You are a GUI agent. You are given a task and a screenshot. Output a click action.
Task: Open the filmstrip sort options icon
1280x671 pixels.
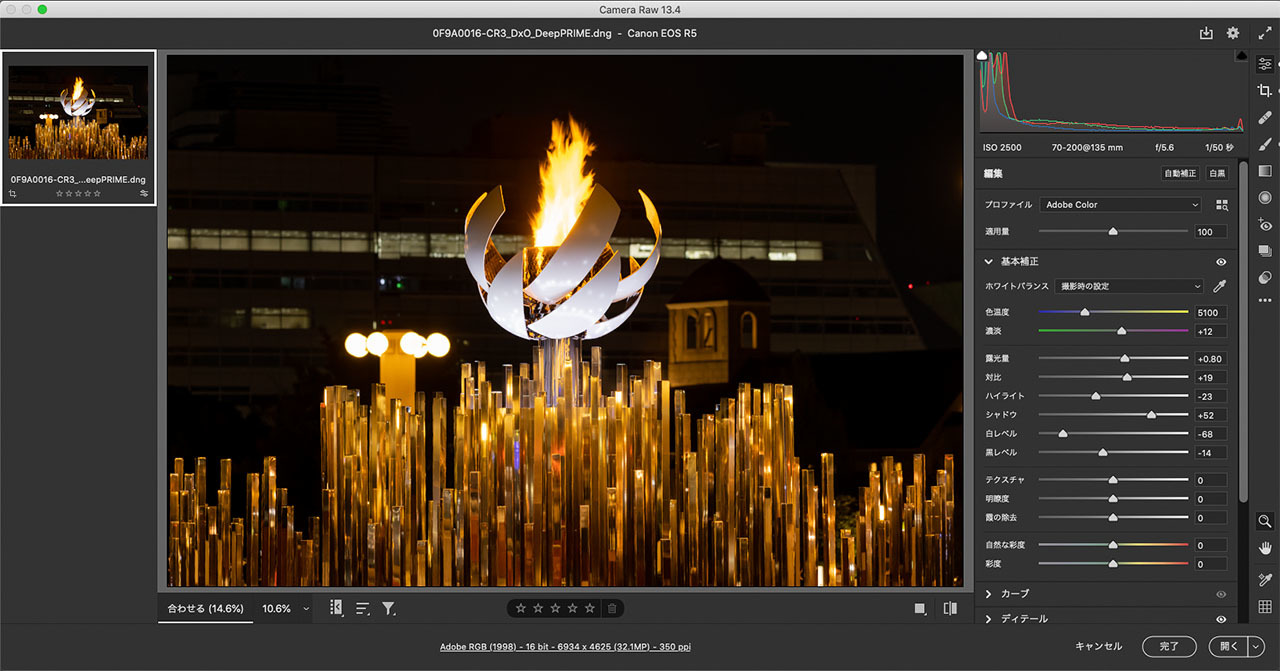point(363,608)
